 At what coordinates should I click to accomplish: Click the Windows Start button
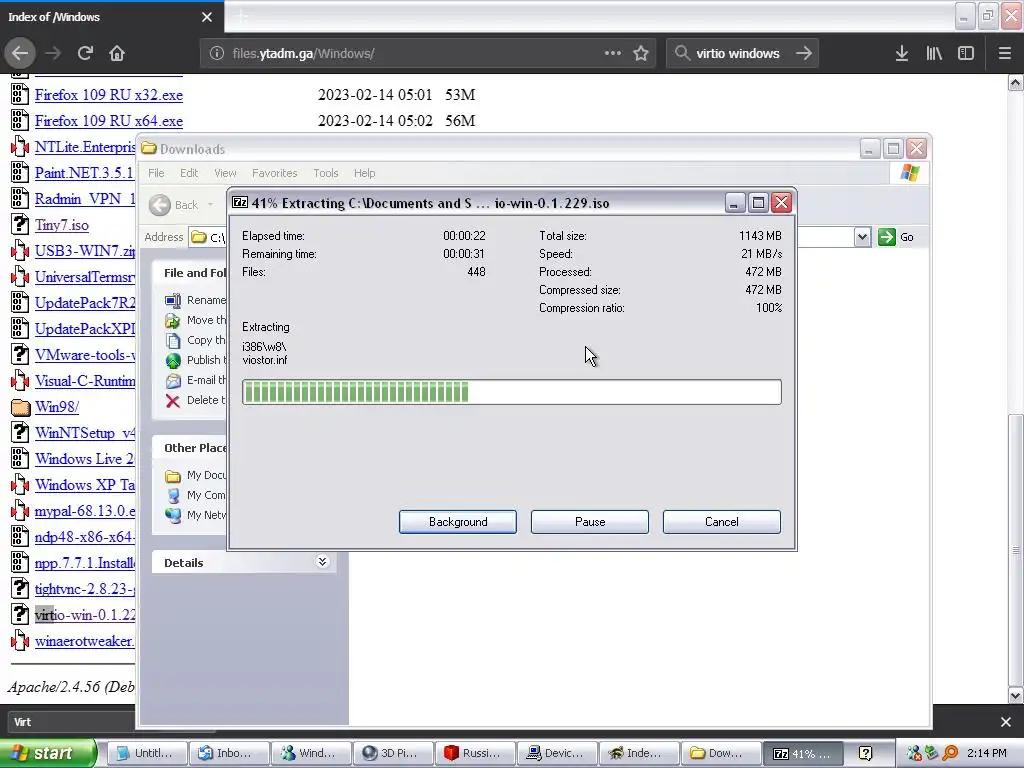pos(48,753)
